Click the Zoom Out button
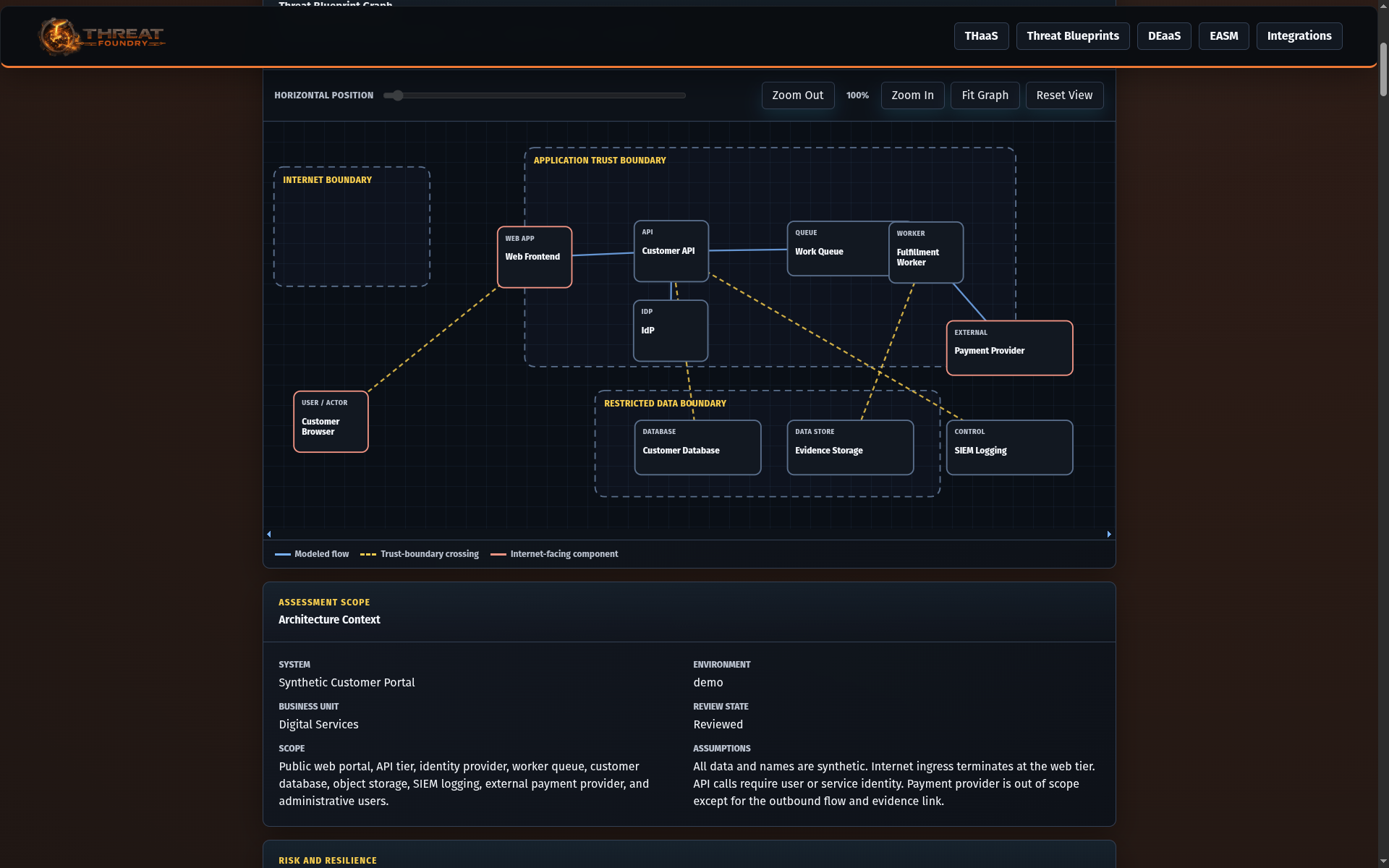Screen dimensions: 1389x868 [x=797, y=95]
